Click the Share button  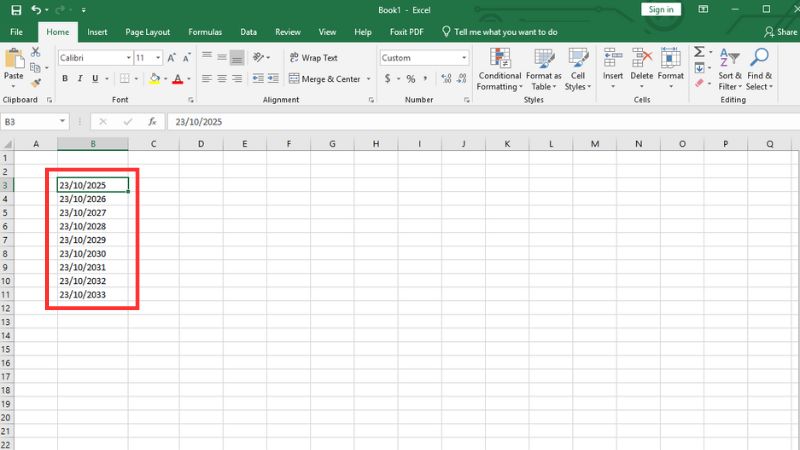[780, 32]
